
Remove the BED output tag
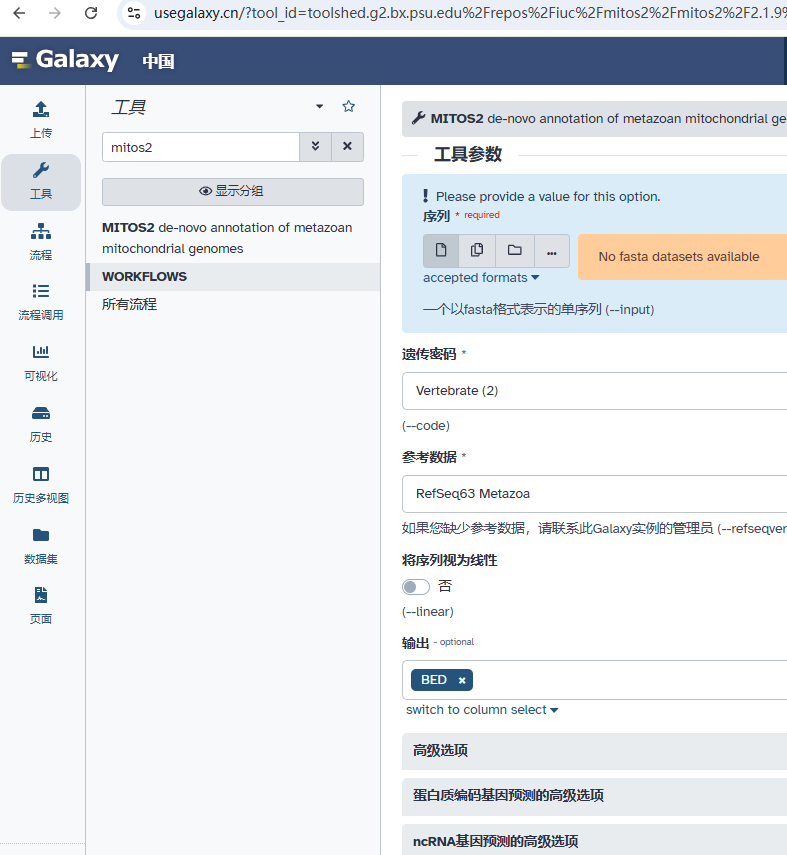click(462, 680)
